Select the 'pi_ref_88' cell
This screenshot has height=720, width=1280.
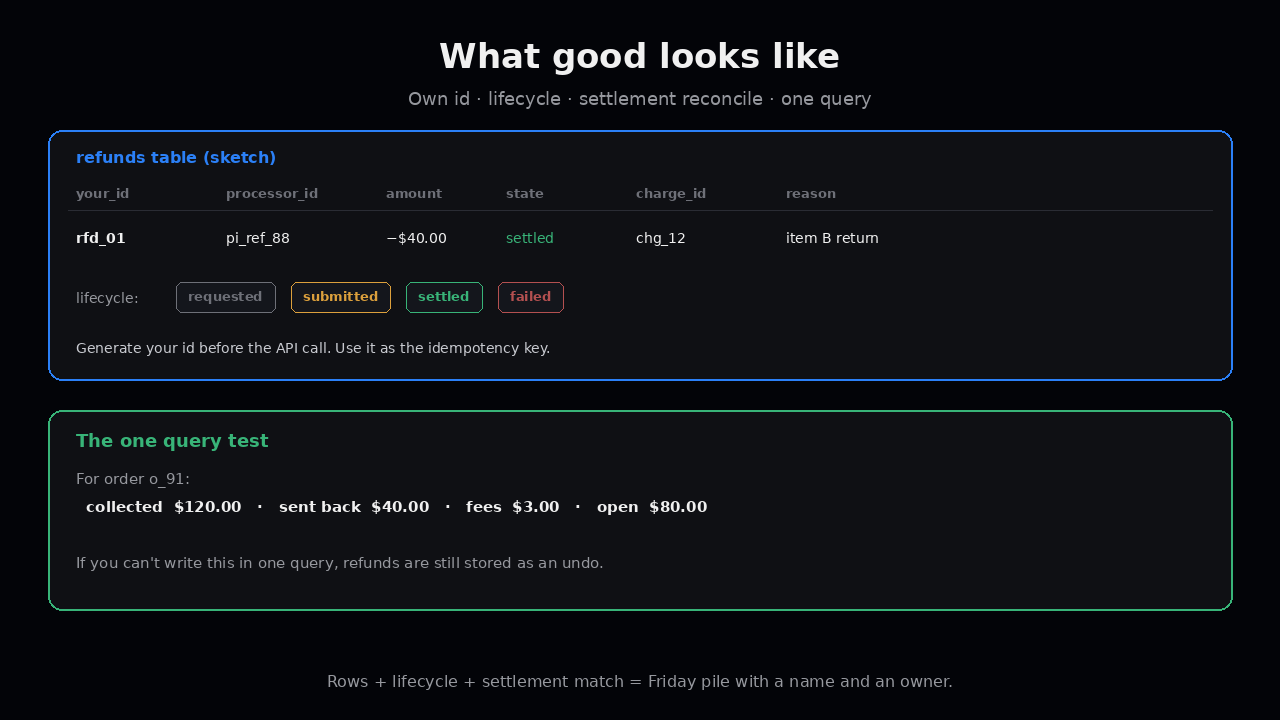(x=258, y=238)
